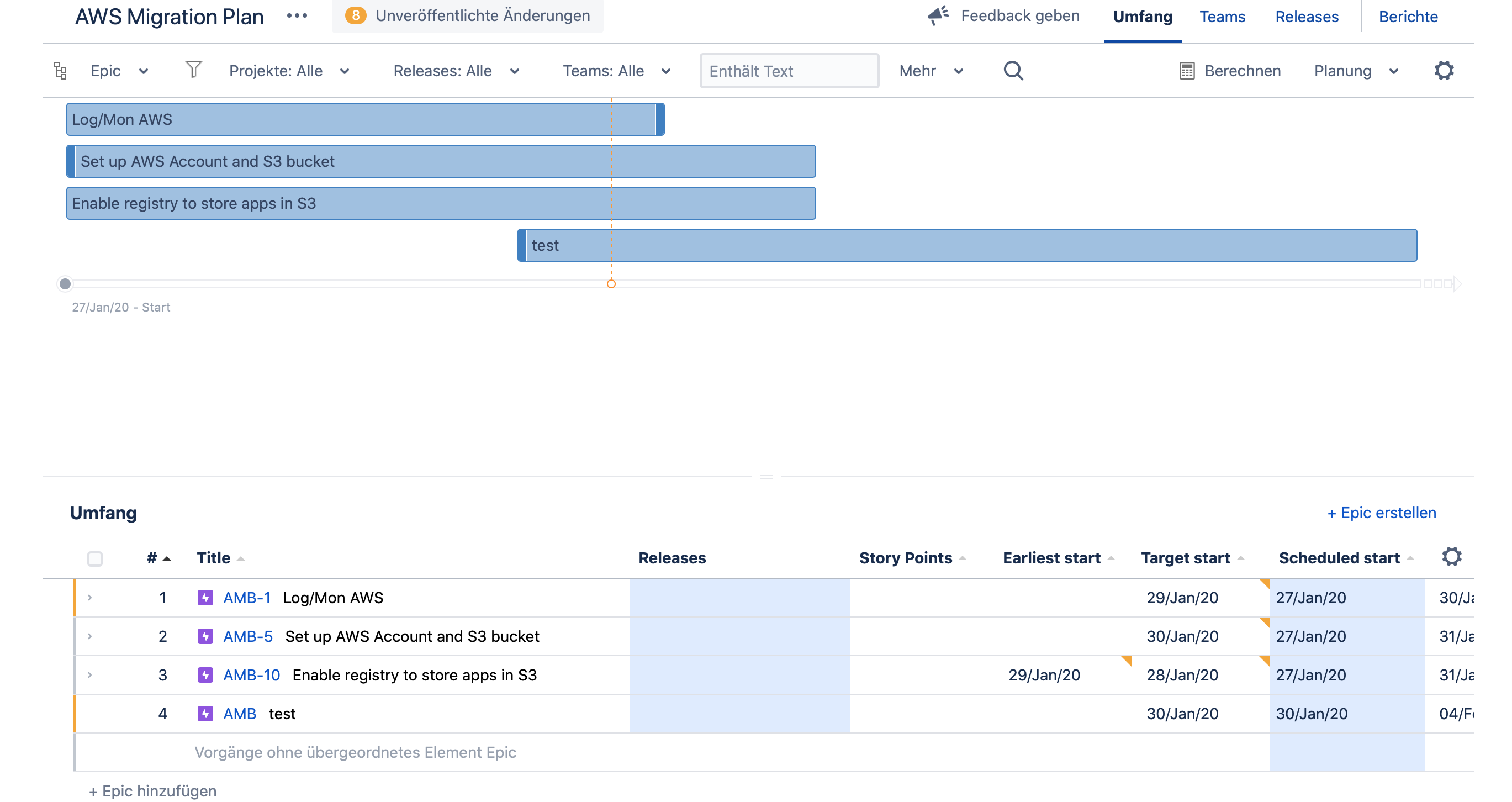Click the orange today marker on timeline
Viewport: 1512px width, 802px height.
611,284
